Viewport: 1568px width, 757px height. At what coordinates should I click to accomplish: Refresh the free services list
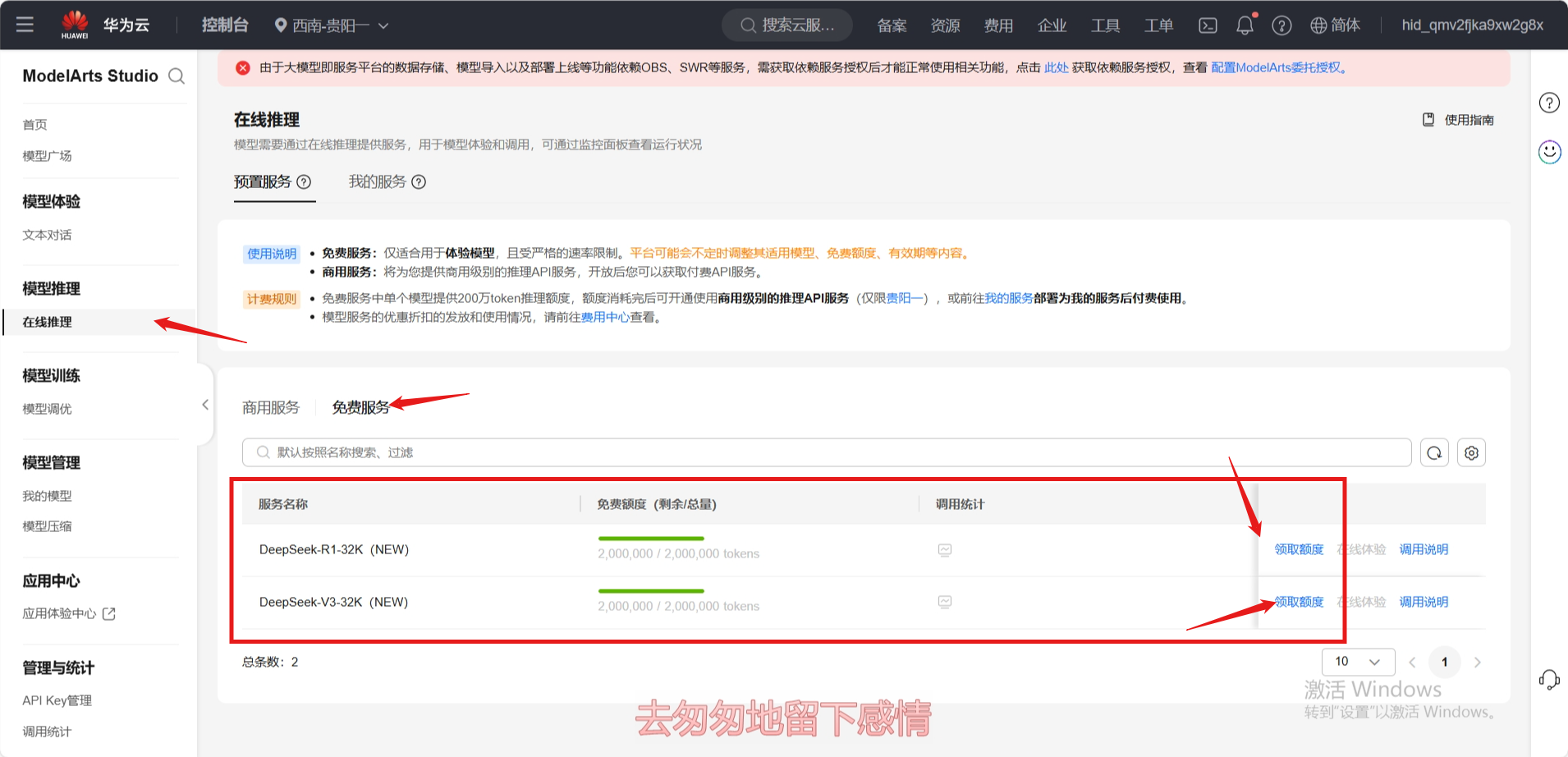tap(1434, 453)
